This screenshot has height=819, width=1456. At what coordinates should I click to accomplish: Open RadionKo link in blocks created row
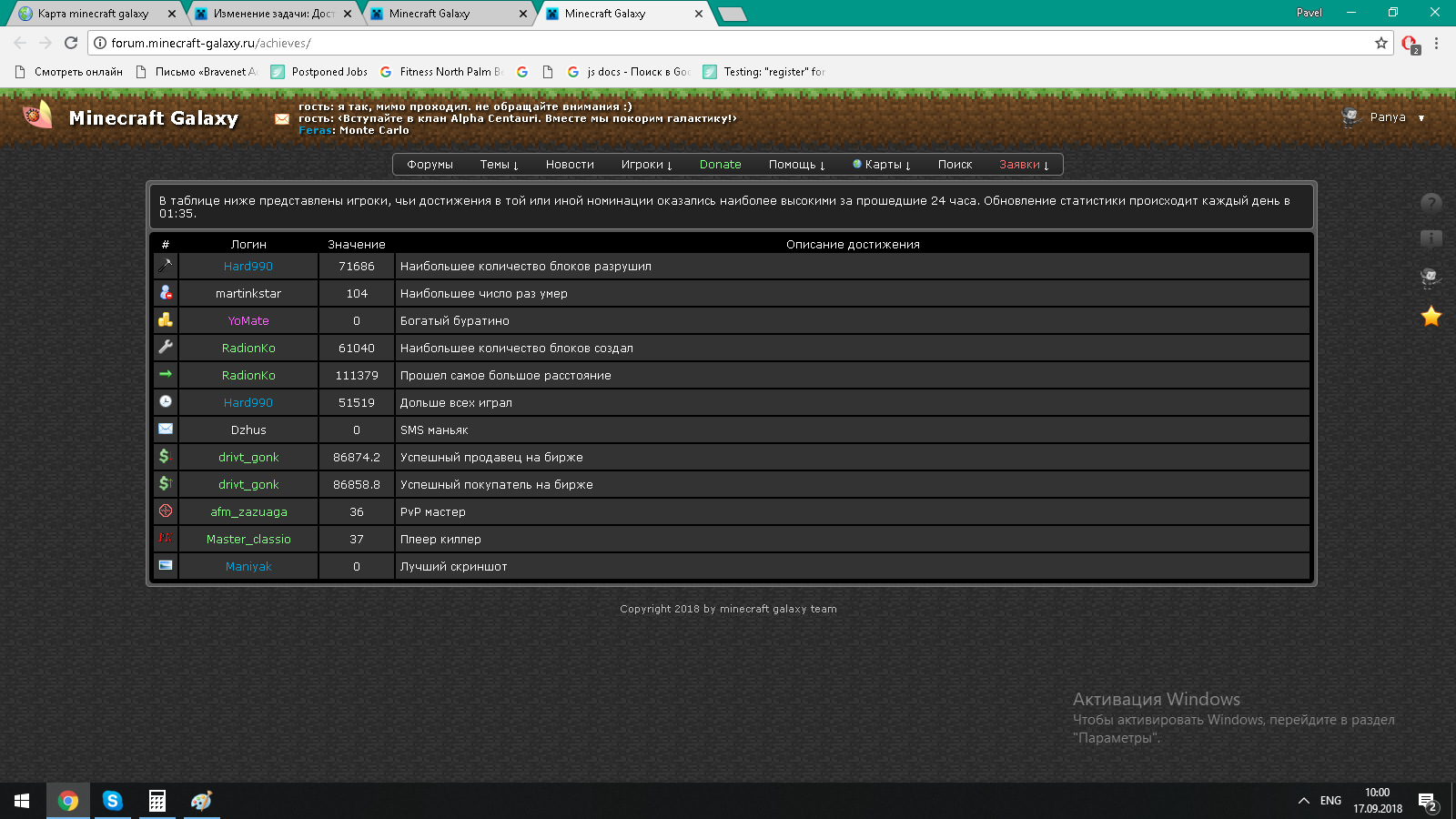point(248,349)
